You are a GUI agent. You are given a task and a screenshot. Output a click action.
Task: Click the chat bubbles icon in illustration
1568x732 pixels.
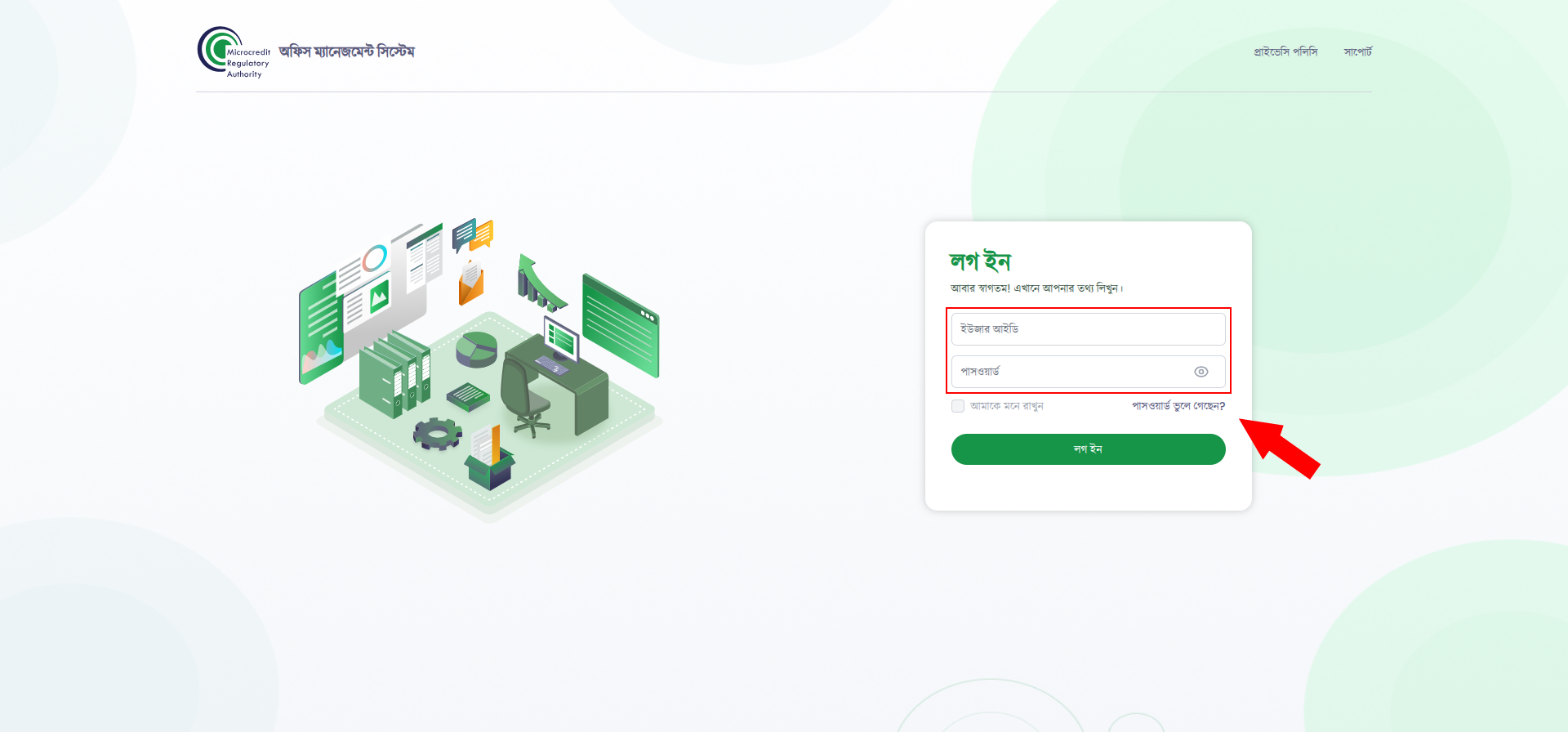pyautogui.click(x=473, y=234)
